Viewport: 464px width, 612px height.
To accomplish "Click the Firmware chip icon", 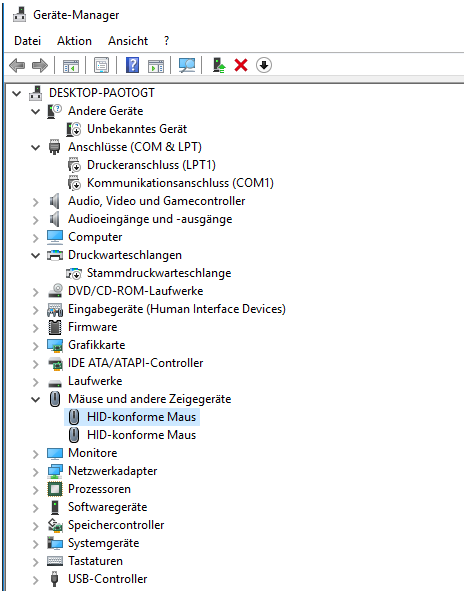I will (55, 327).
